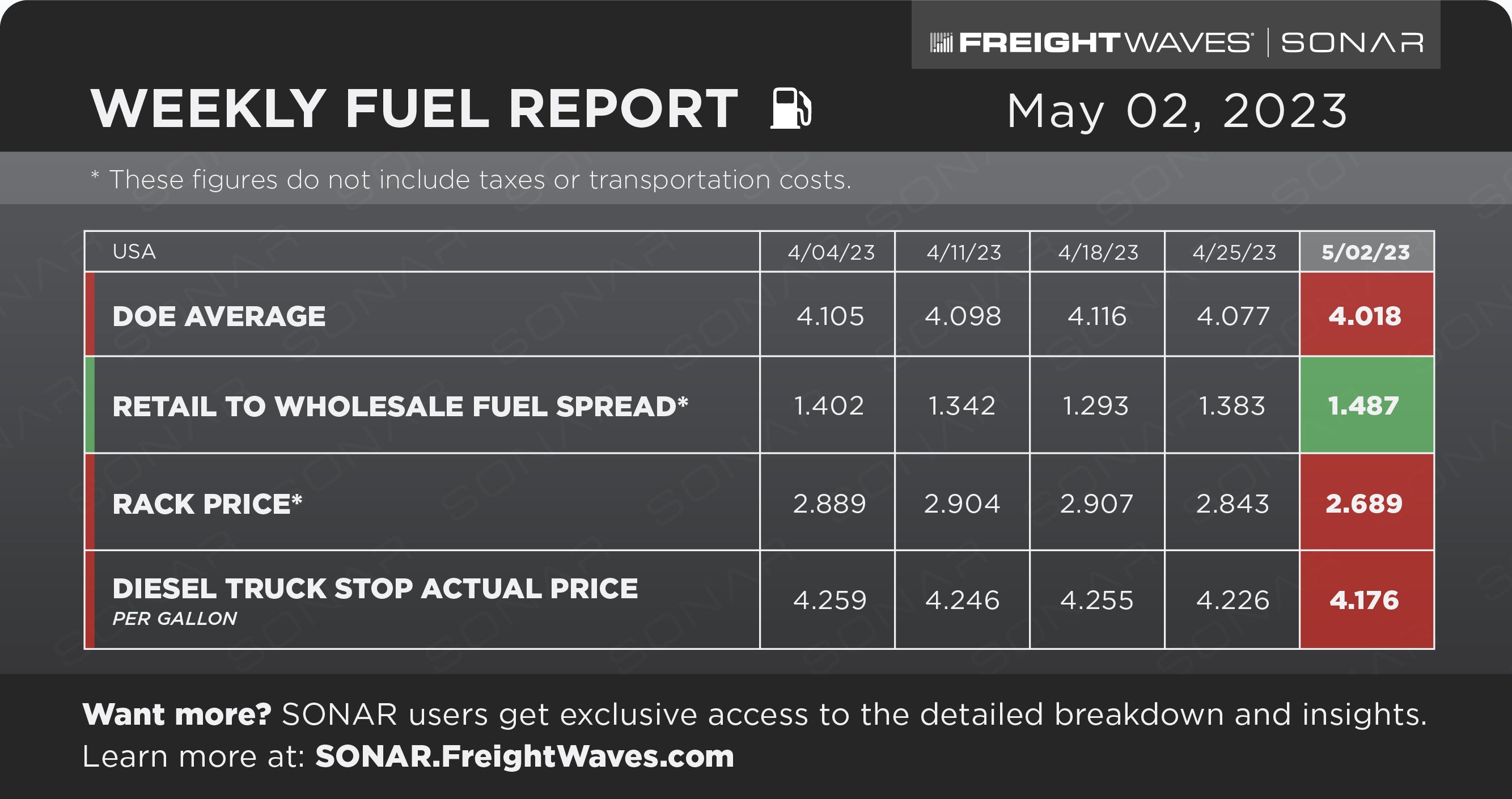Click the SONAR logo text
Image resolution: width=1512 pixels, height=799 pixels.
(x=1352, y=43)
